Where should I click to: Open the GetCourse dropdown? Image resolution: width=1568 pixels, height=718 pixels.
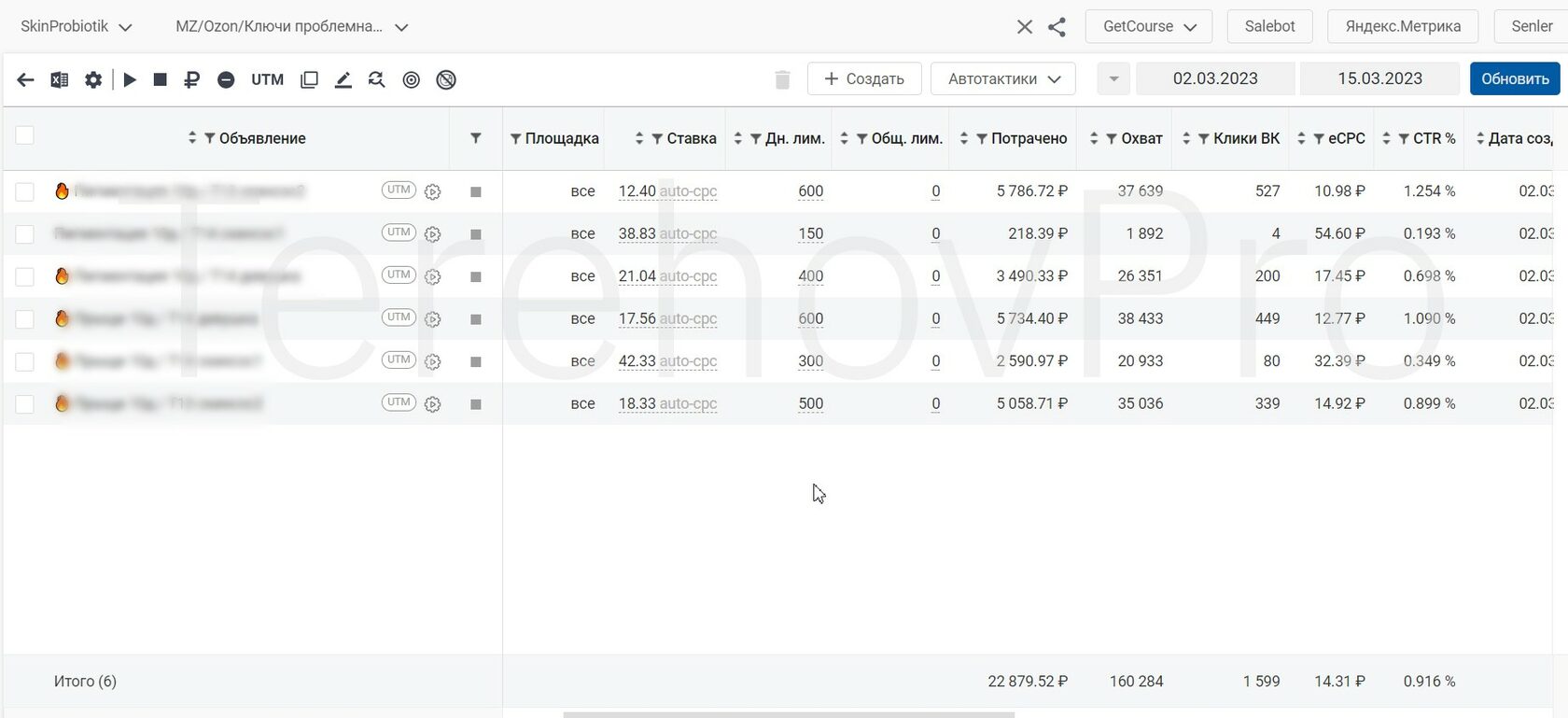tap(1149, 26)
